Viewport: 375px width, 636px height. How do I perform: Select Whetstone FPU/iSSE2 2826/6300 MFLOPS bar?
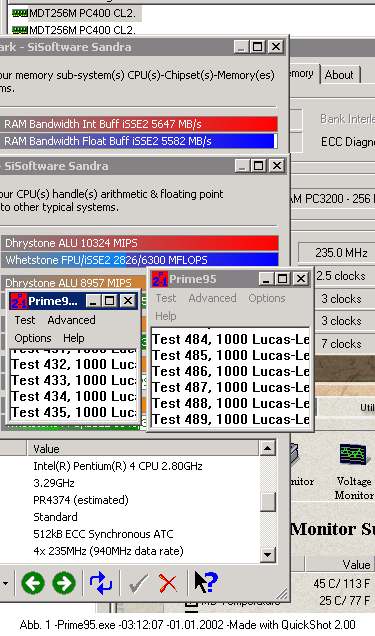click(140, 260)
